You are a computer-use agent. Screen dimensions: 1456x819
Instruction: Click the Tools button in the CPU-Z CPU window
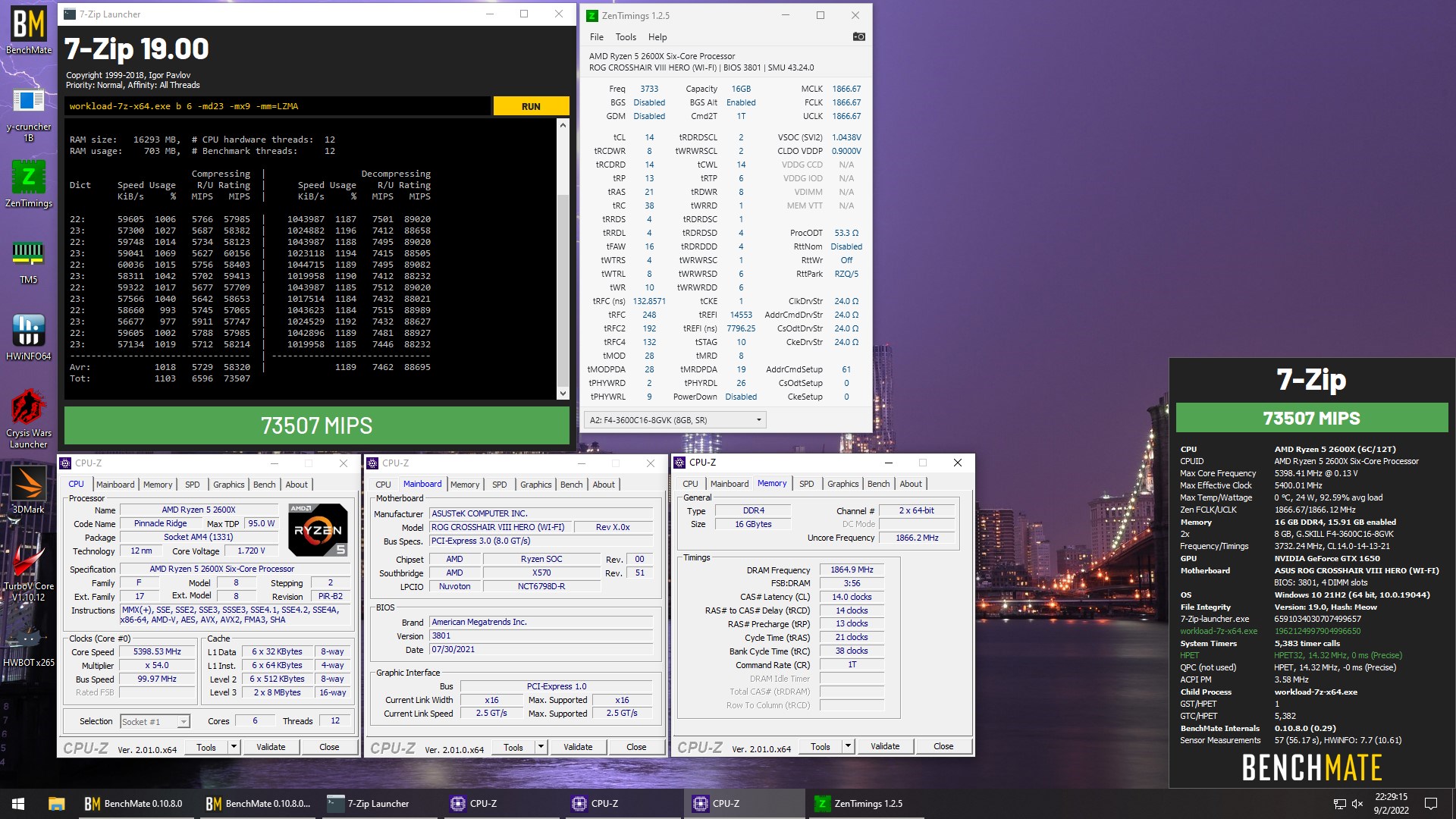click(206, 747)
